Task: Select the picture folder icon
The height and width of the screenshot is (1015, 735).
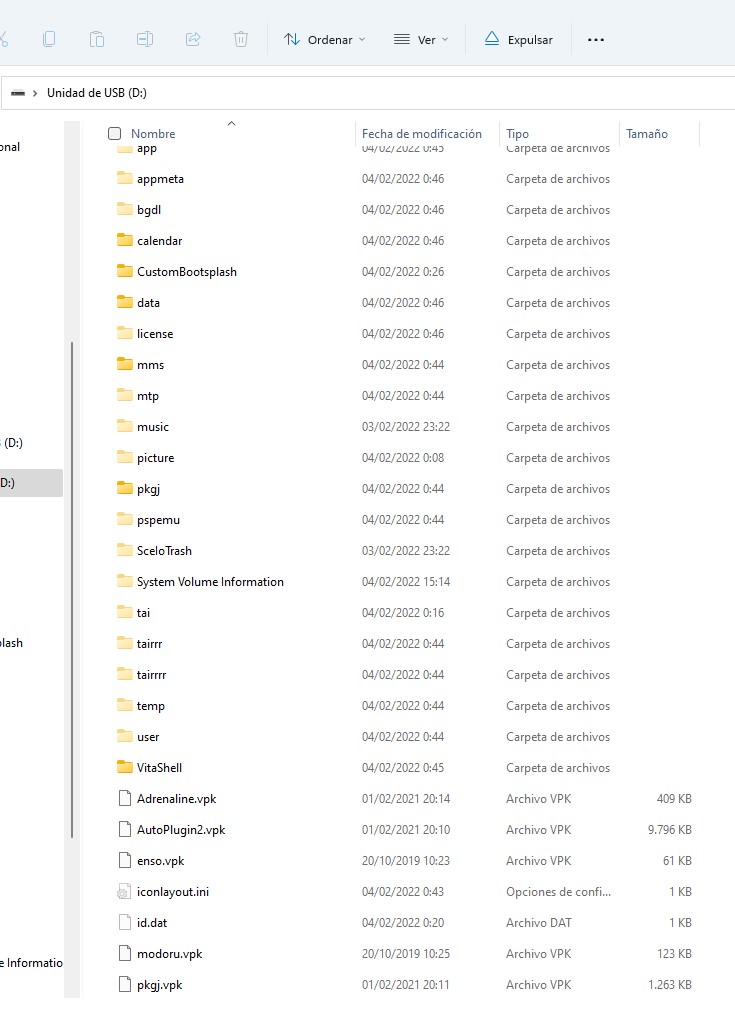Action: pos(124,457)
